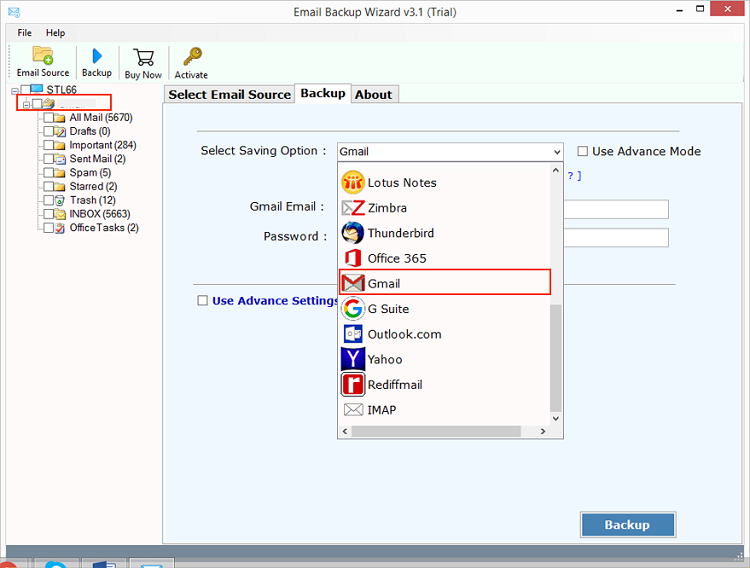Check the Sent Mail (2) checkbox
Viewport: 750px width, 568px height.
click(x=48, y=159)
